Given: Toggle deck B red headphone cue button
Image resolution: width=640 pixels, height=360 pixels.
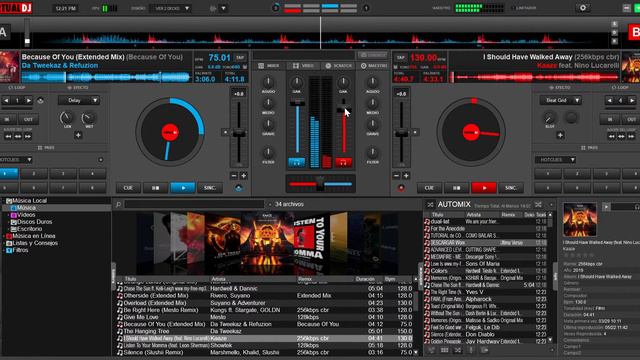Looking at the screenshot, I should click(343, 162).
